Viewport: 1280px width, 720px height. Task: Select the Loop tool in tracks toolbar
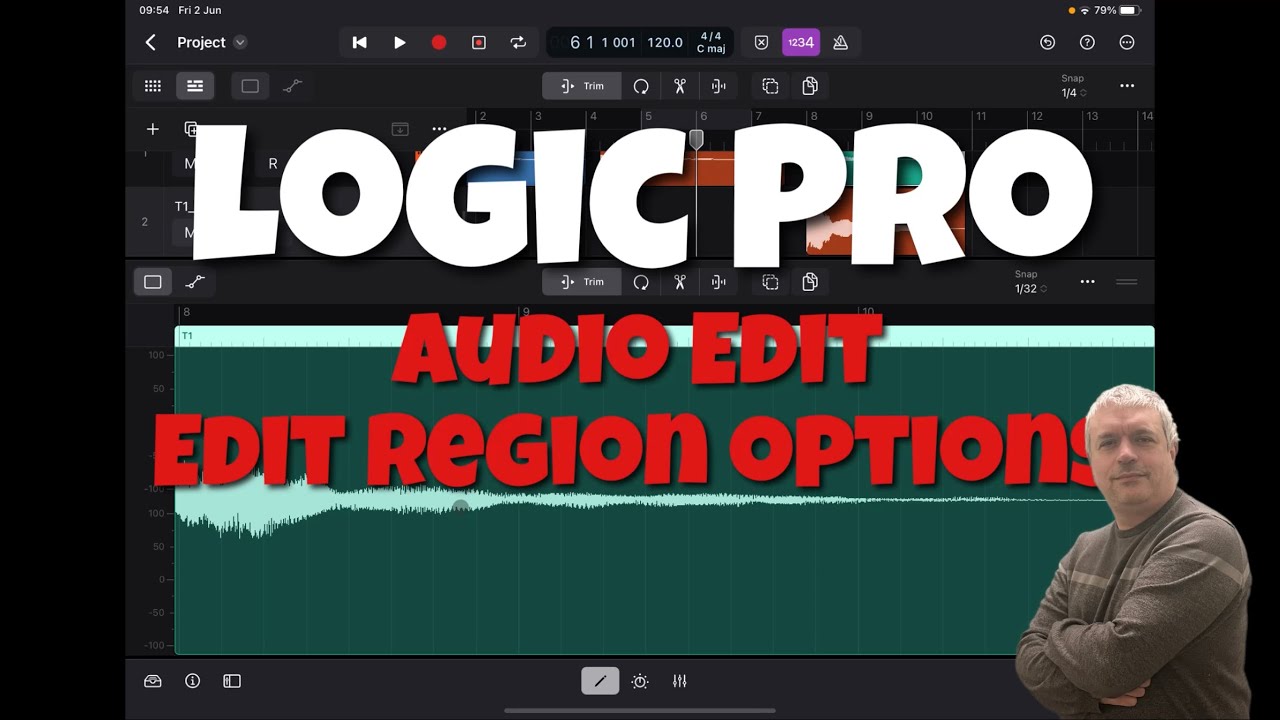tap(641, 86)
